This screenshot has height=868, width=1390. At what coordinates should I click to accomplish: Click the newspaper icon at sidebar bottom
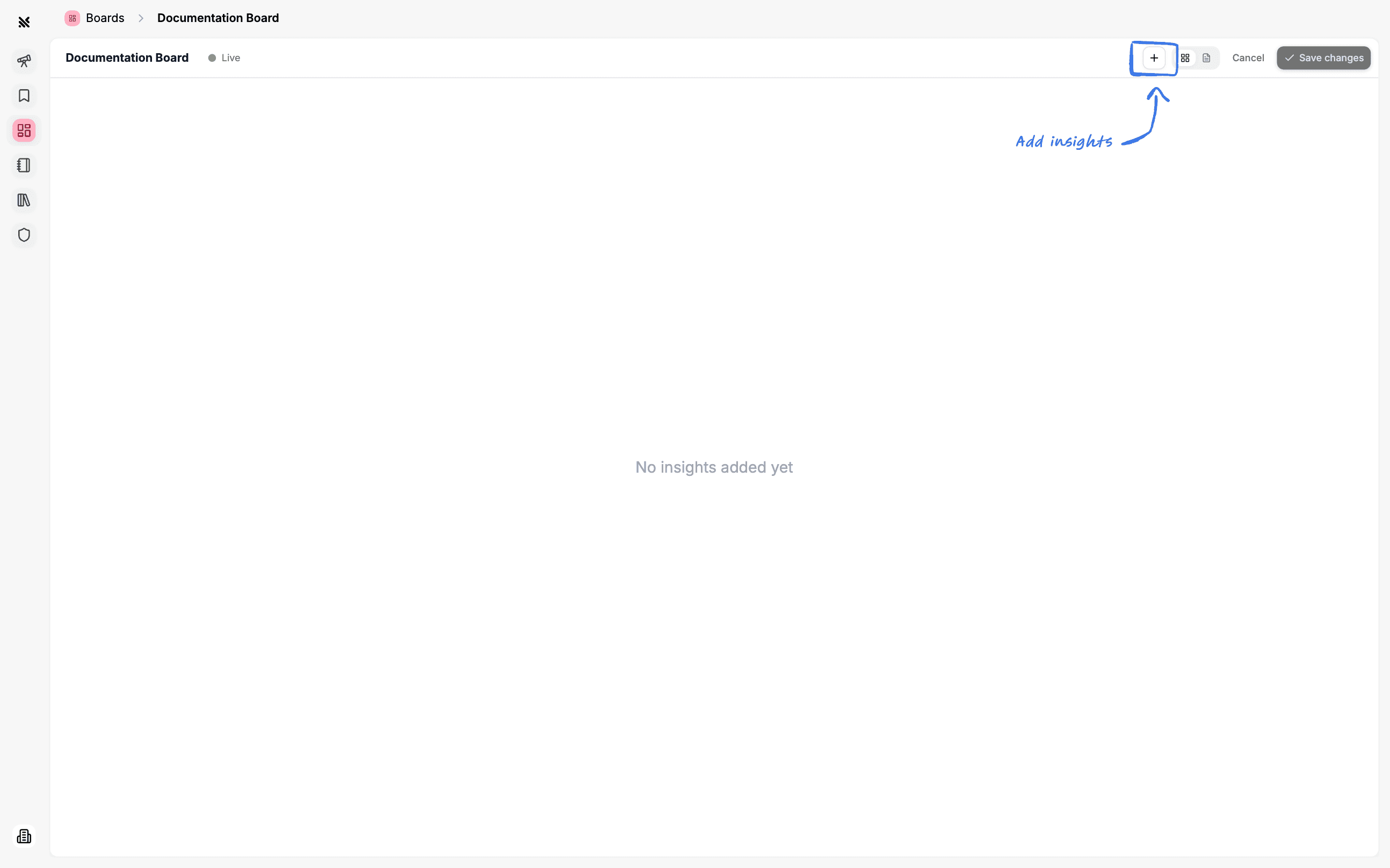coord(24,836)
